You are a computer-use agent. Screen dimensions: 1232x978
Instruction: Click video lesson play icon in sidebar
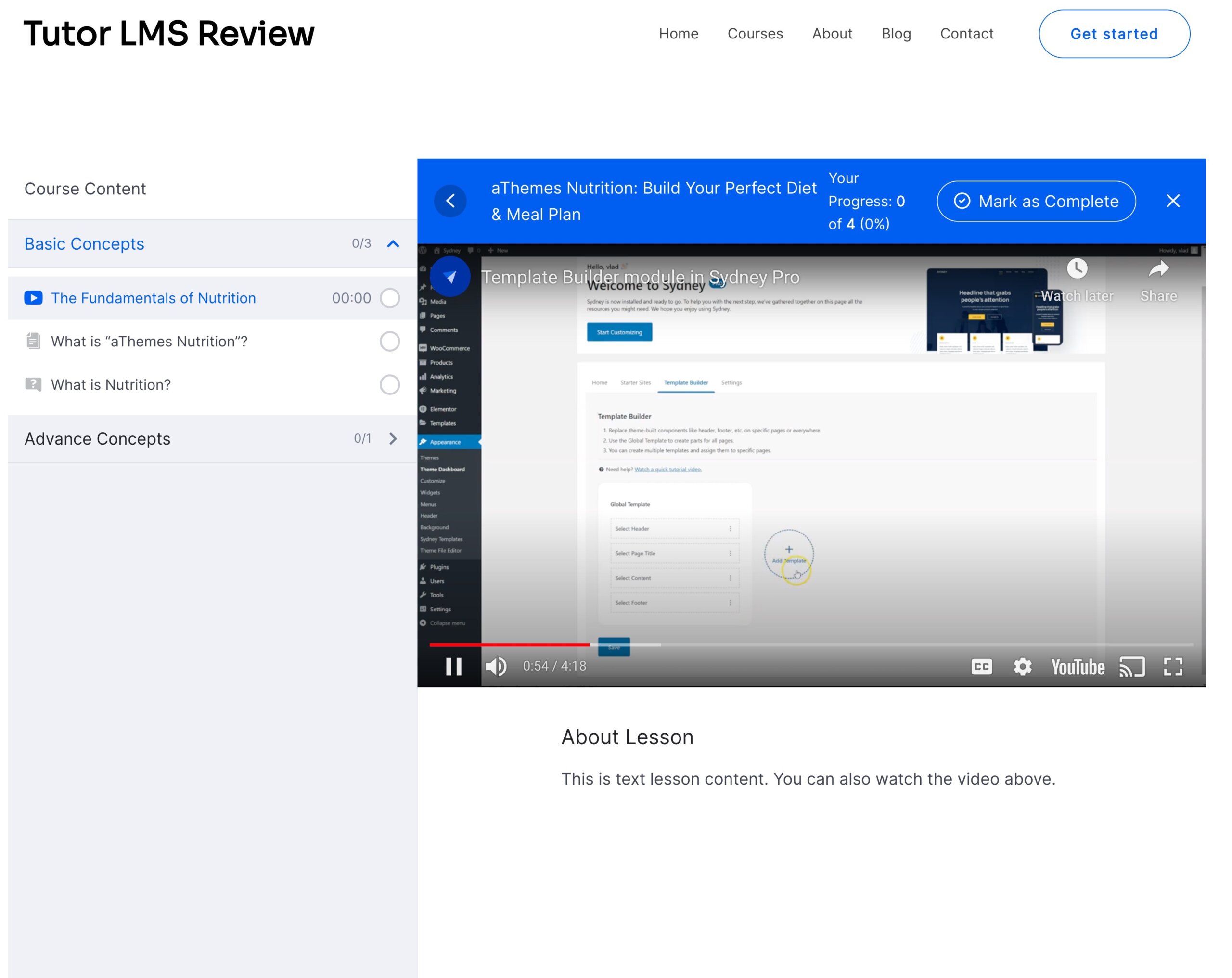[x=33, y=298]
